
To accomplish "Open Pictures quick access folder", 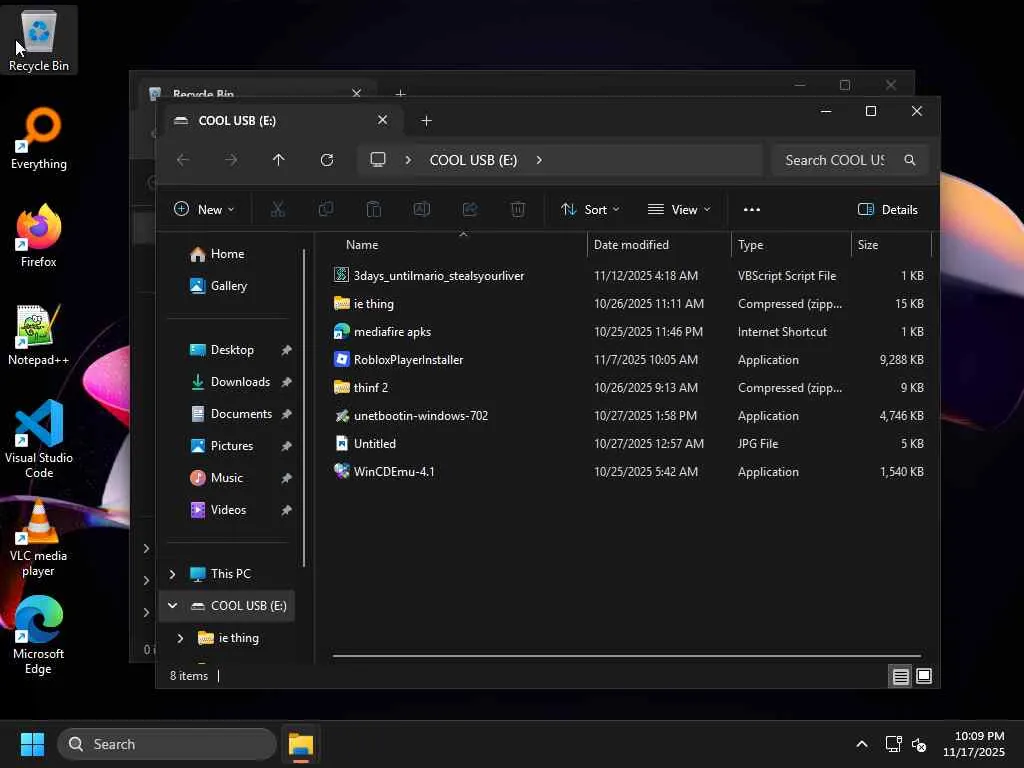I will click(x=232, y=446).
